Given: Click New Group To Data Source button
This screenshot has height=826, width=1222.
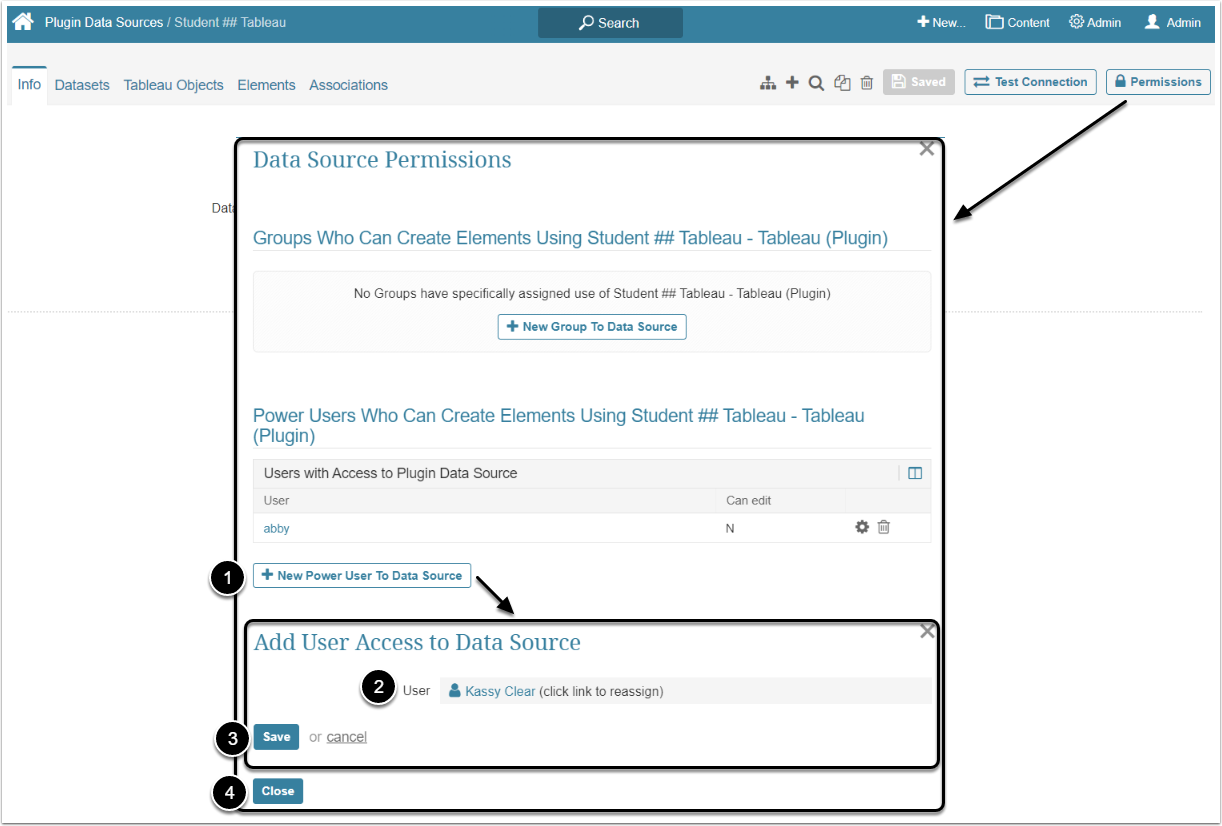Looking at the screenshot, I should (592, 327).
